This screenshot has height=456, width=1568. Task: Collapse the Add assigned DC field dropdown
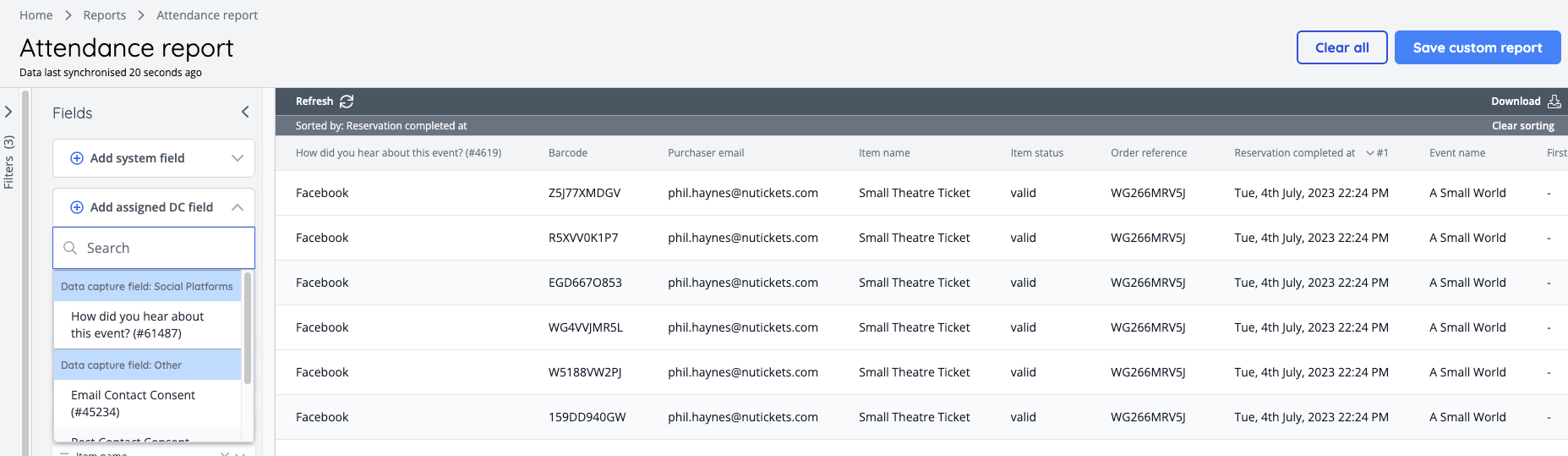237,207
